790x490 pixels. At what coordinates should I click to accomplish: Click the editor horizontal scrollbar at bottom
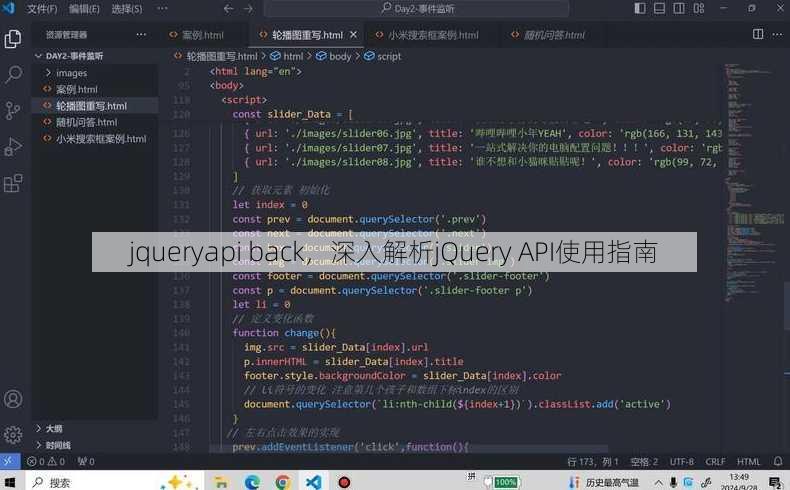pyautogui.click(x=408, y=448)
